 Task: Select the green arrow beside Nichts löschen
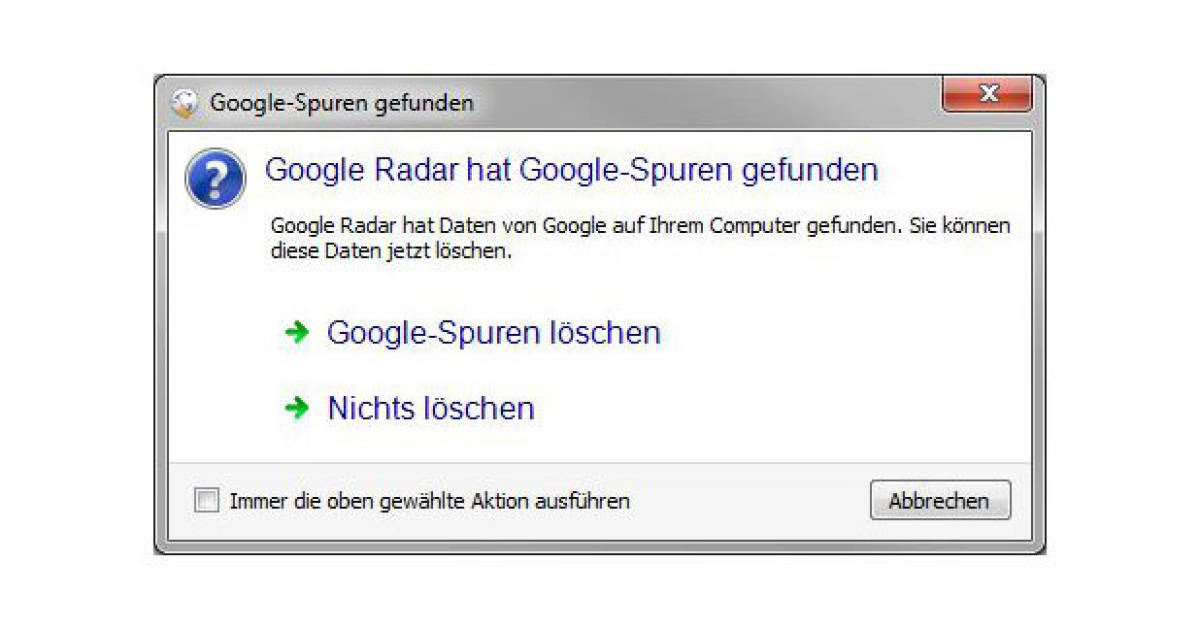click(x=296, y=407)
